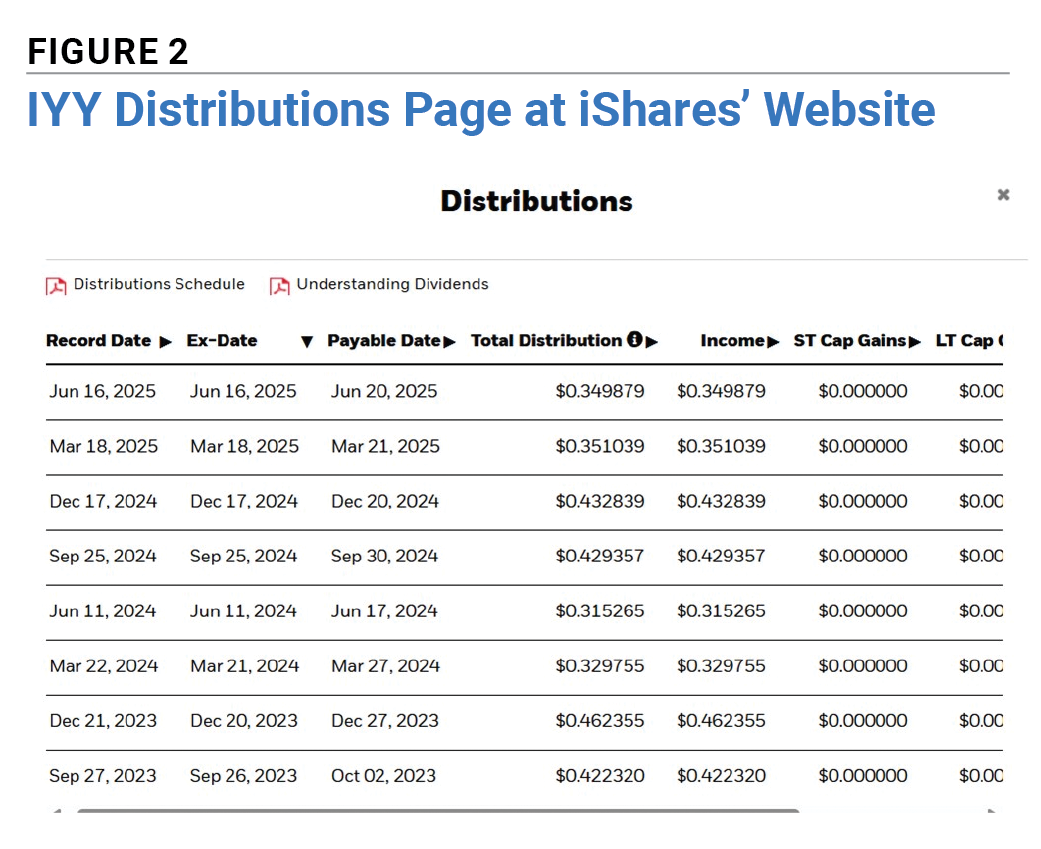
Task: Select the Sep 26, 2023 ex-date
Action: pos(243,777)
